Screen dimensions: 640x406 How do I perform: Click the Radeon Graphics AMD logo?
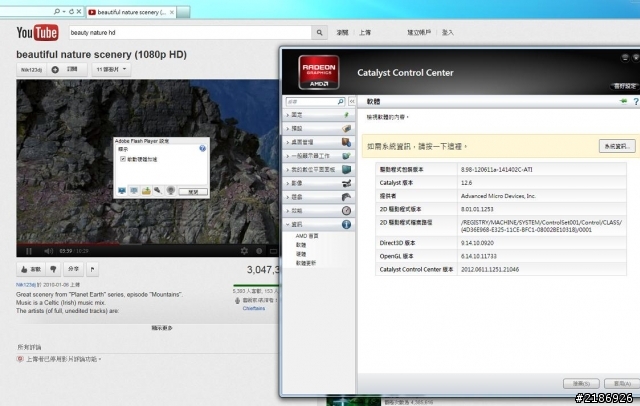pos(319,72)
